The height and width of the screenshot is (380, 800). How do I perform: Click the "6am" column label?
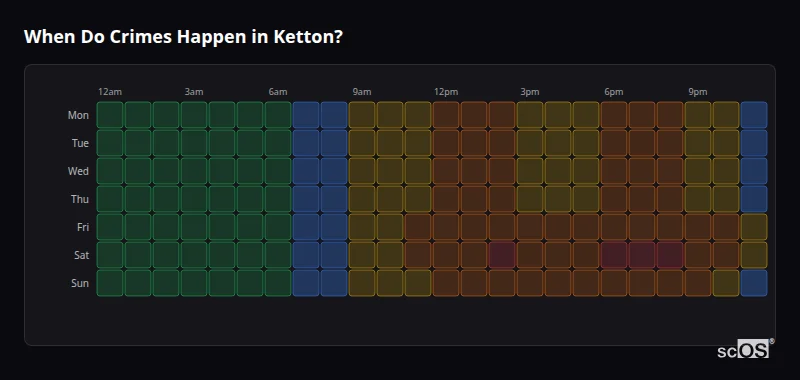278,92
